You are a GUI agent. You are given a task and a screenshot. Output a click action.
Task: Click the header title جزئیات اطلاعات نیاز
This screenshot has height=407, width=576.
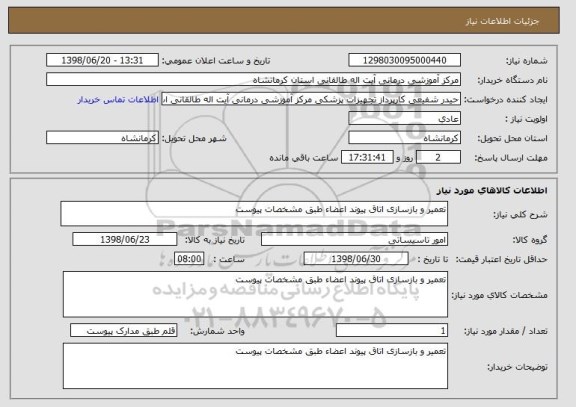point(502,21)
